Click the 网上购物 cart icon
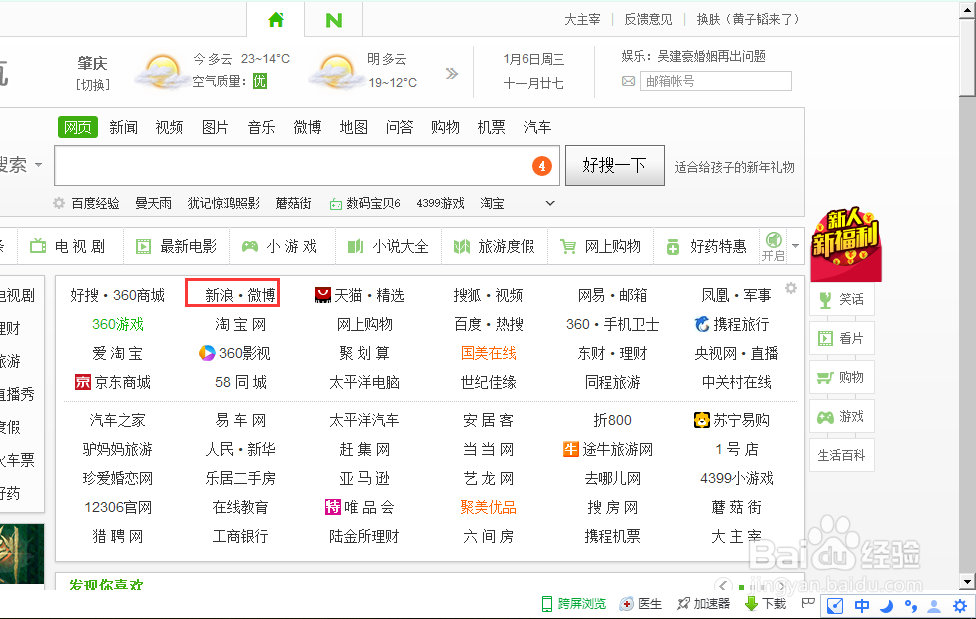 tap(568, 247)
